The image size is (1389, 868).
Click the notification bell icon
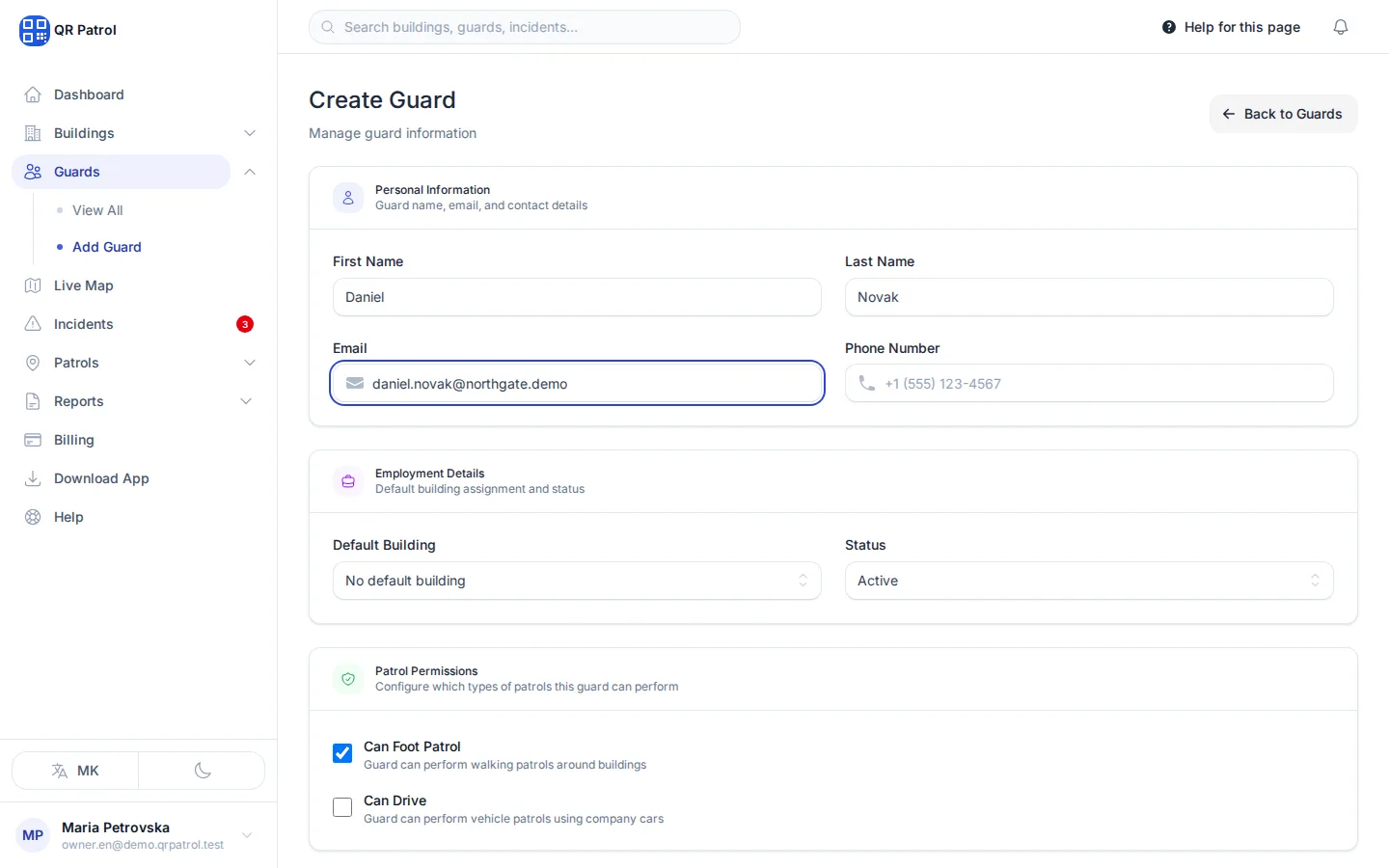pos(1340,27)
